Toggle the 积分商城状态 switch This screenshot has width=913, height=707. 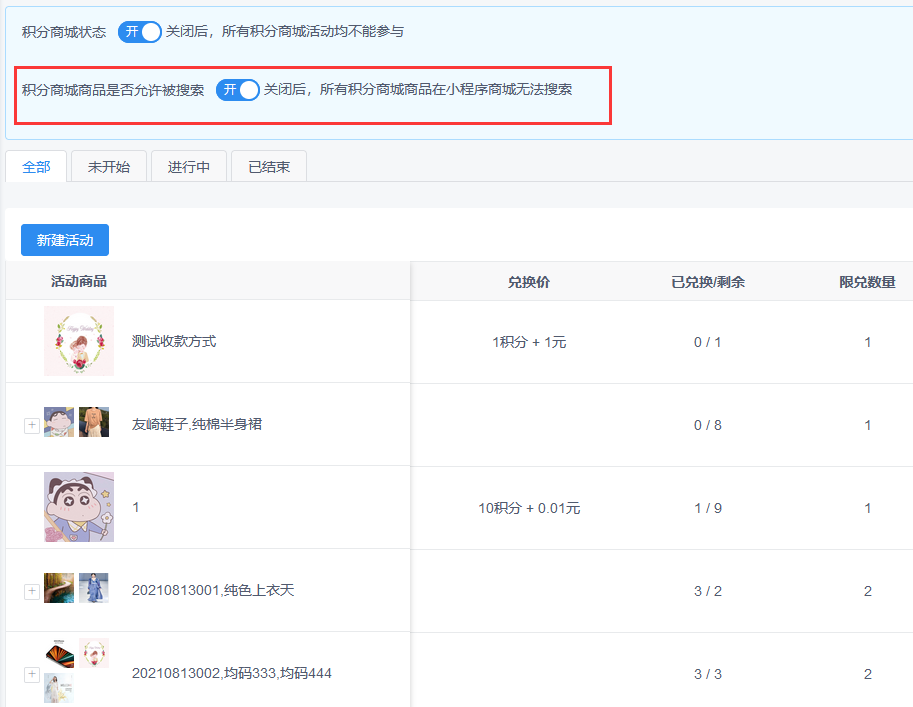139,32
